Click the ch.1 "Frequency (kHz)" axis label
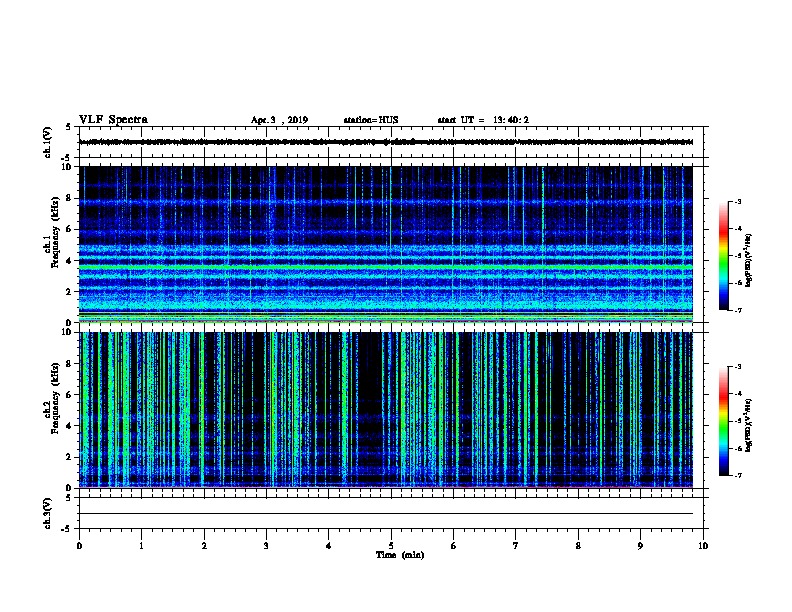Screen dimensions: 792x612 pos(55,232)
